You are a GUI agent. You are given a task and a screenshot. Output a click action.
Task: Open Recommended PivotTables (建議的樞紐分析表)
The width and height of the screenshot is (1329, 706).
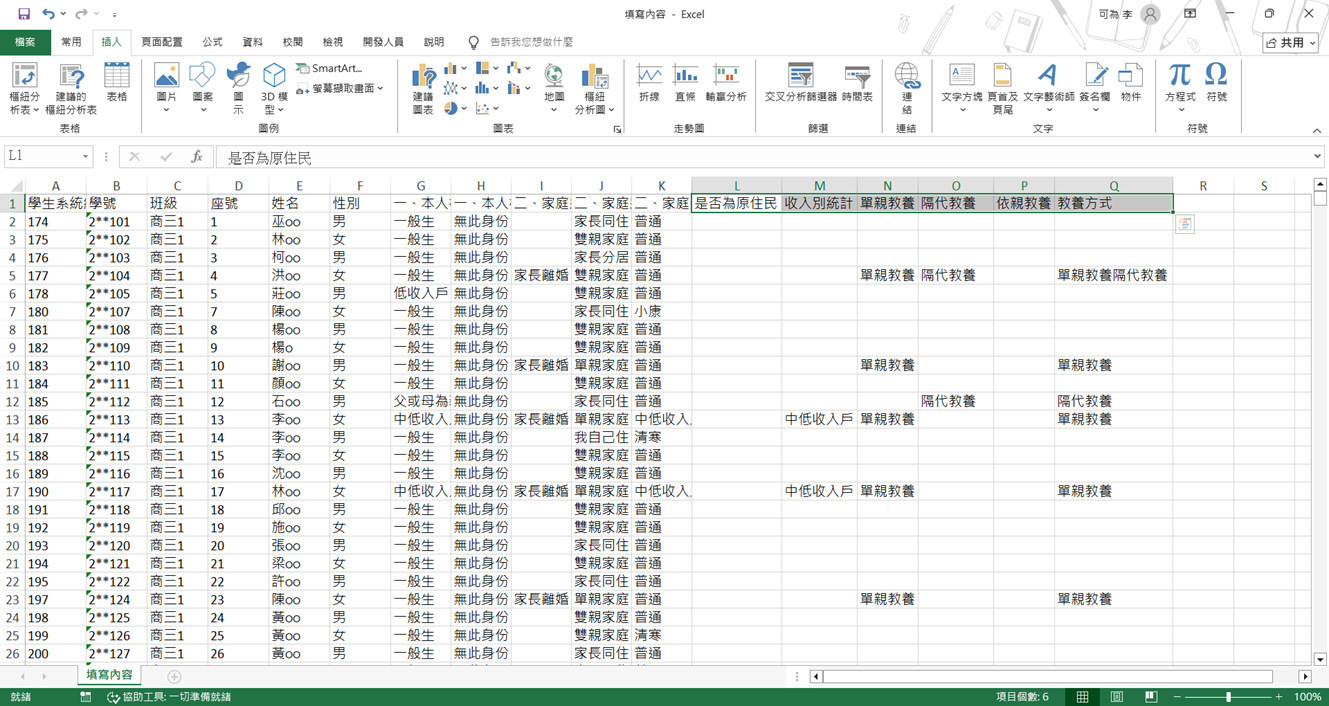tap(71, 88)
